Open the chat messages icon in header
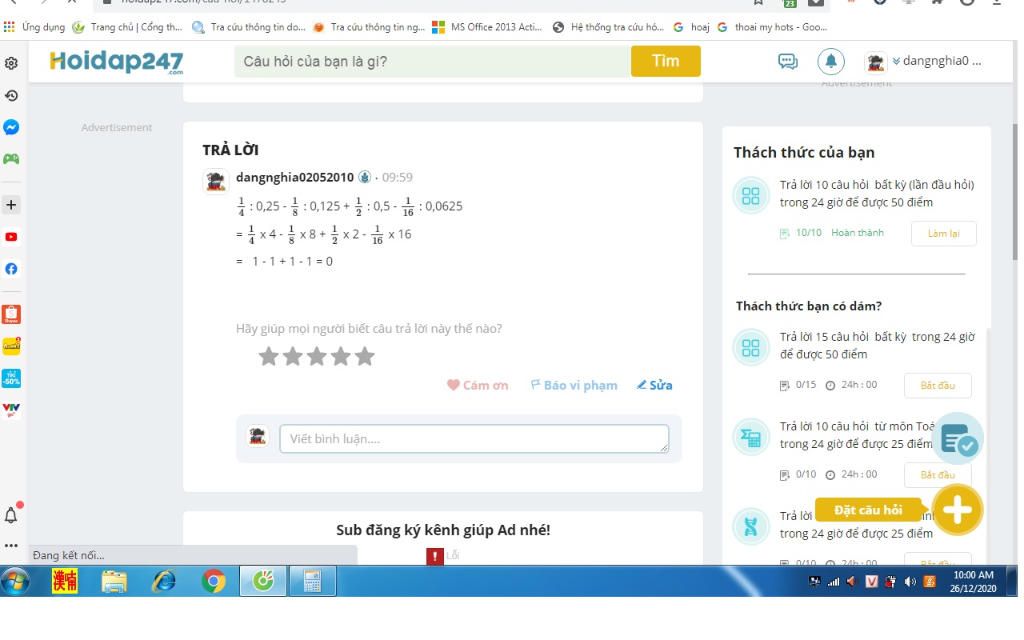This screenshot has width=1024, height=640. [x=788, y=61]
